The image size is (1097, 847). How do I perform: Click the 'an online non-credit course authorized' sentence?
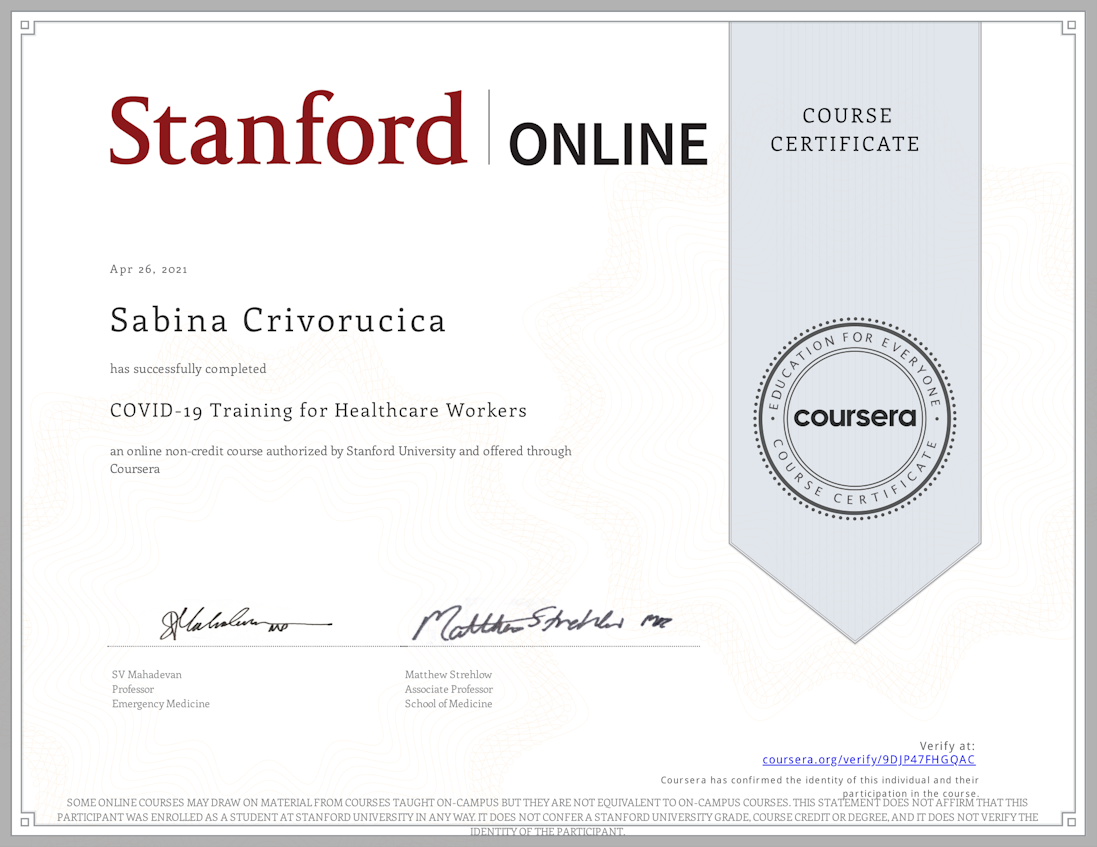[341, 460]
